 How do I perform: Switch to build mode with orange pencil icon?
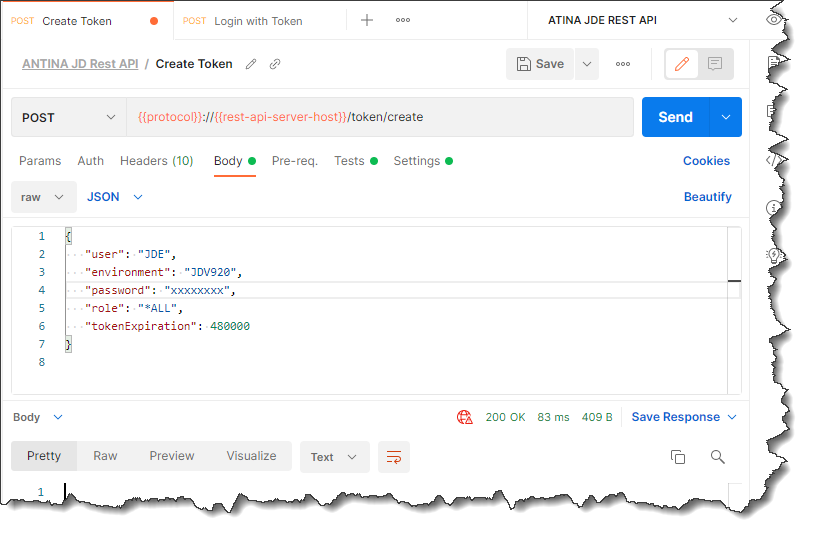point(682,64)
